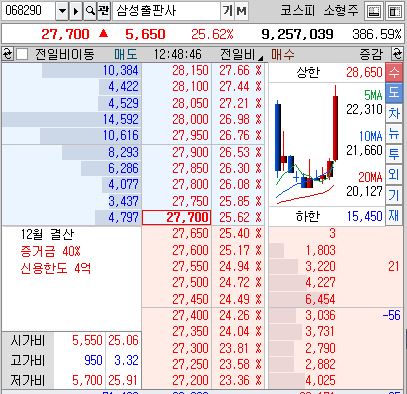Viewport: 407px width, 394px height.
Task: Select the 수 buy tab
Action: coord(394,72)
